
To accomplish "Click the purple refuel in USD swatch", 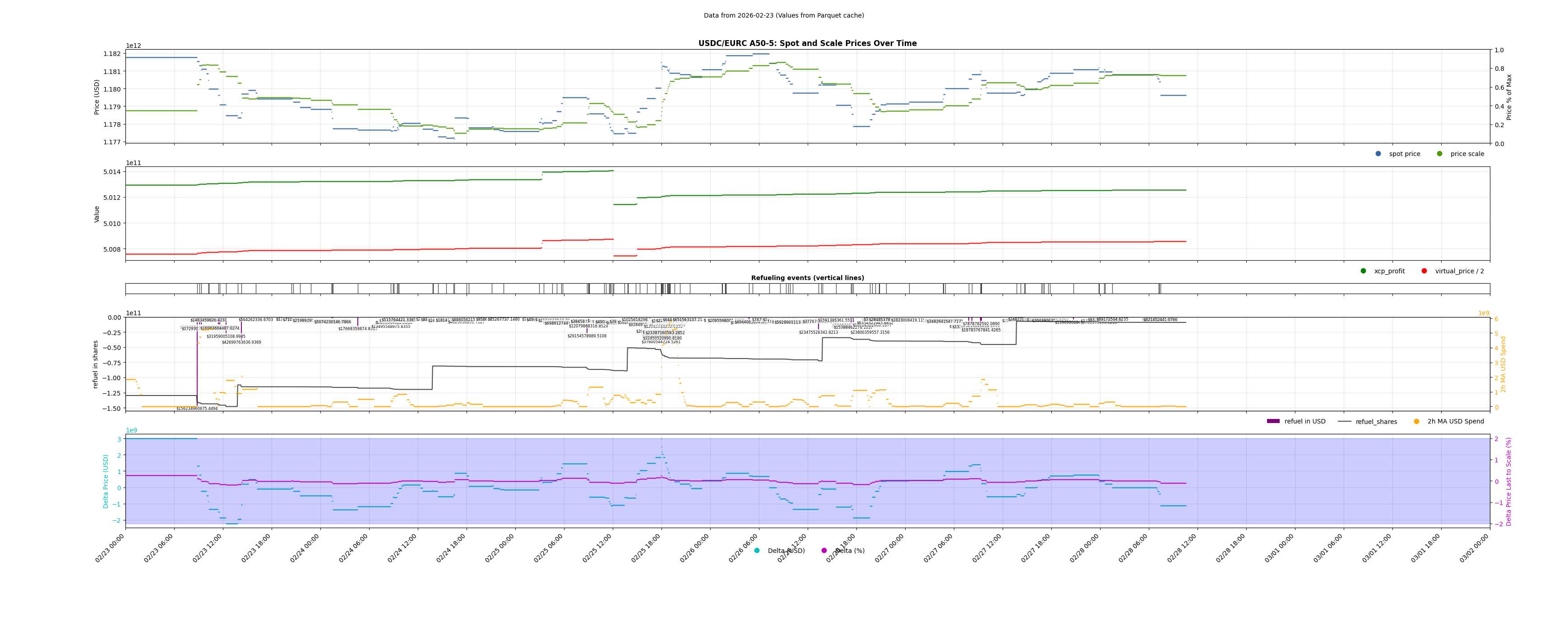I will 1273,422.
